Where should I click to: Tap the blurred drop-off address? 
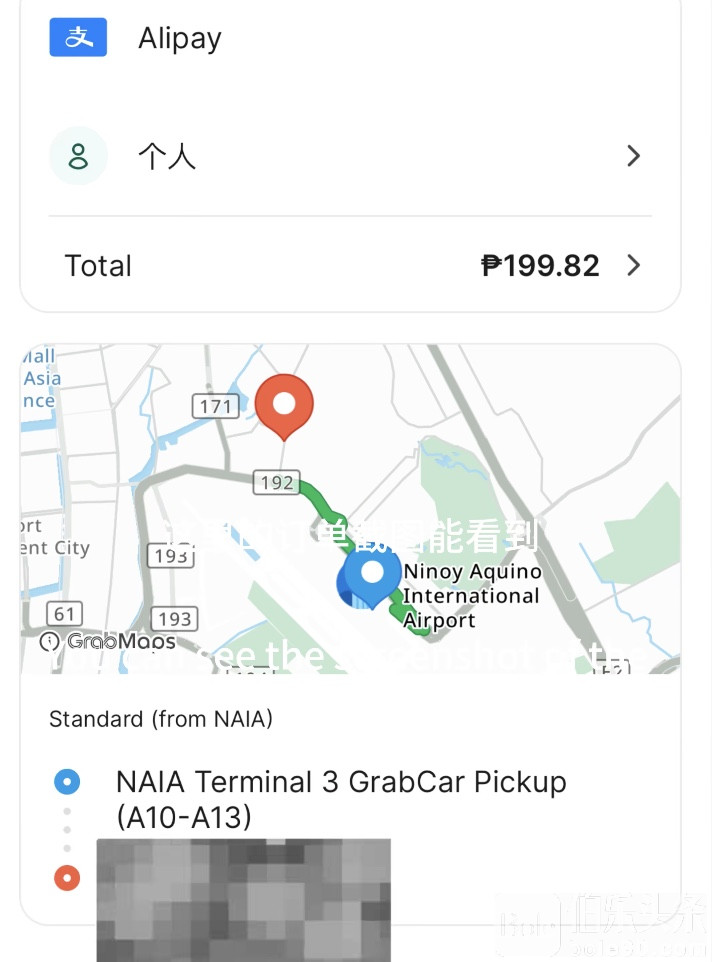click(243, 893)
